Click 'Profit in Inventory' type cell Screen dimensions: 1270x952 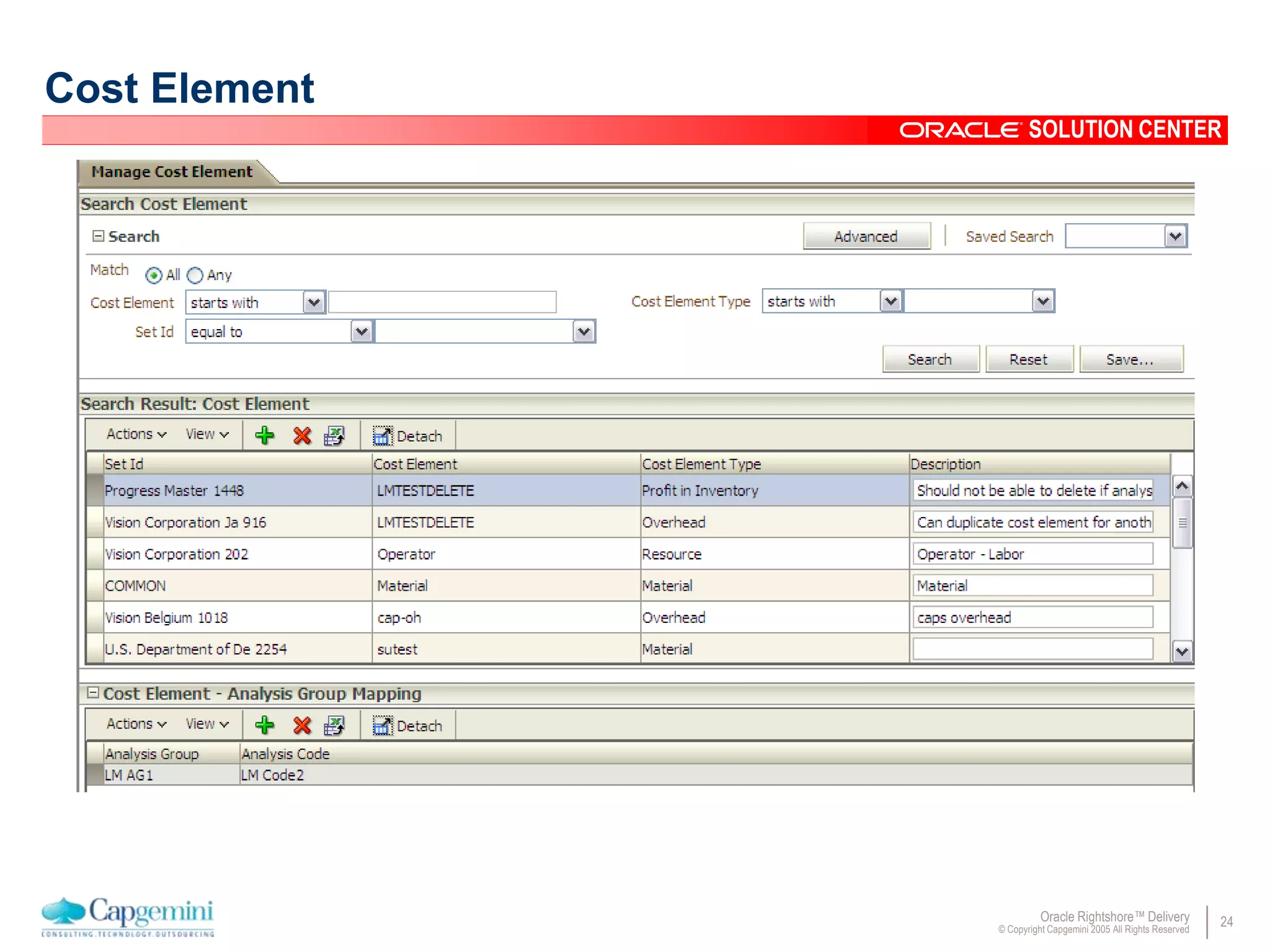[x=775, y=491]
